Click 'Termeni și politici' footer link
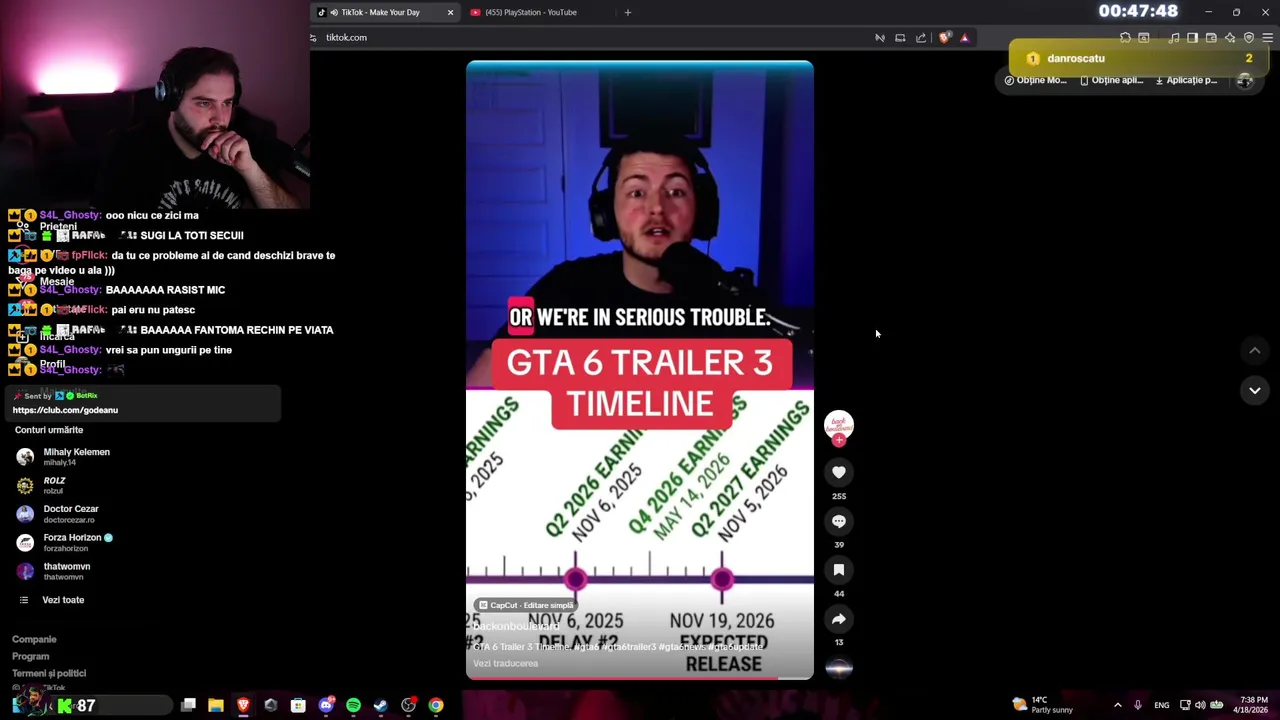Image resolution: width=1280 pixels, height=720 pixels. [x=49, y=673]
